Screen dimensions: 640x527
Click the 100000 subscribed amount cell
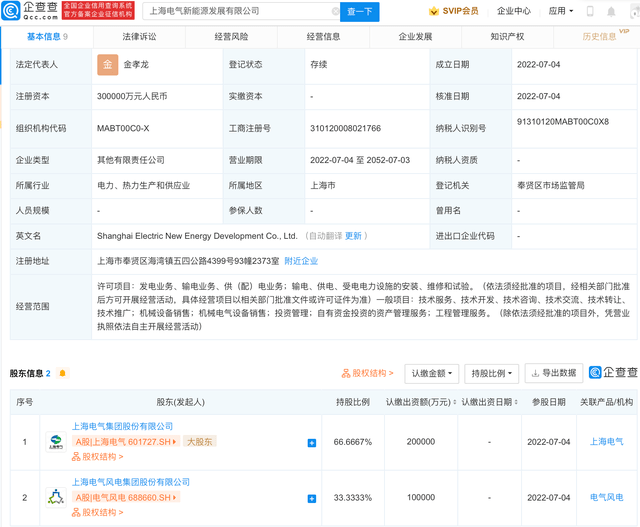point(421,498)
